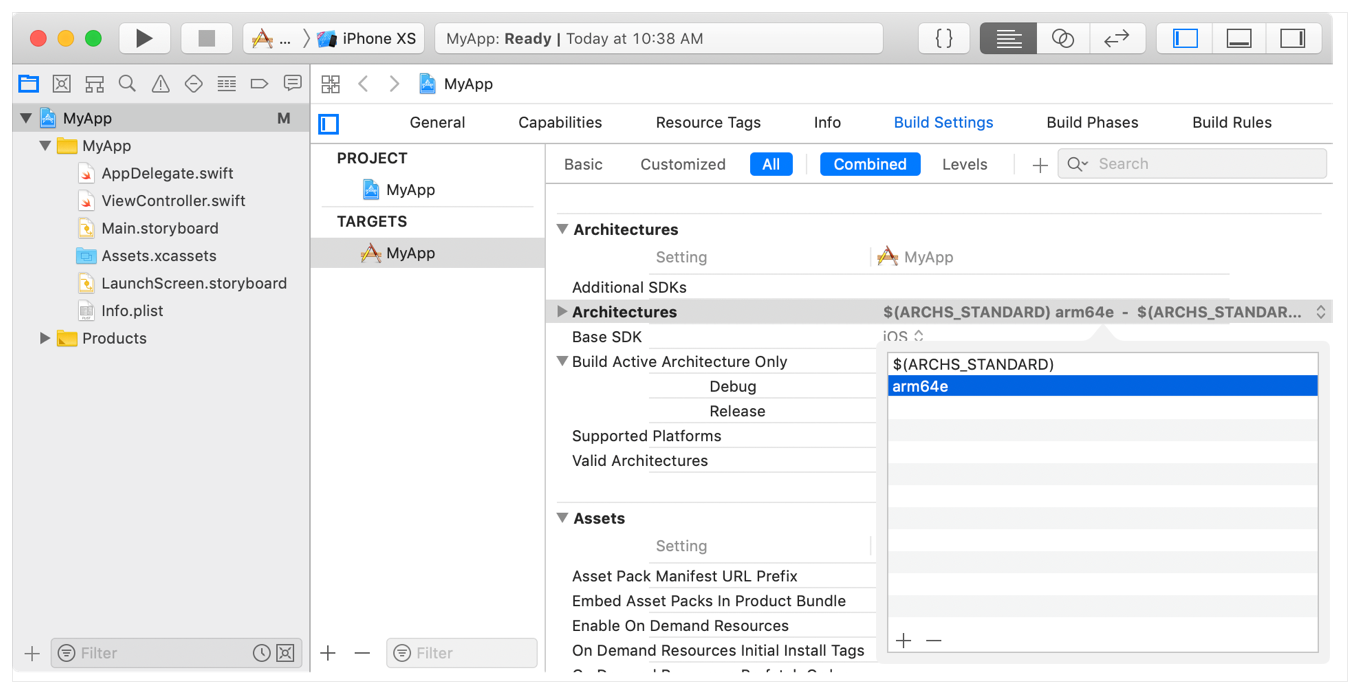Open the Find navigator magnifier icon
1360x694 pixels.
127,84
